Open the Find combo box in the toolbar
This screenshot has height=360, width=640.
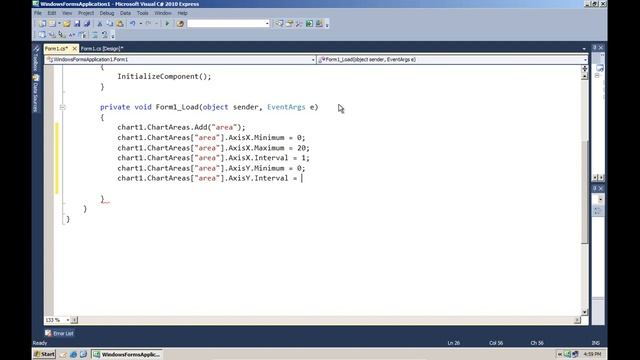pos(229,24)
